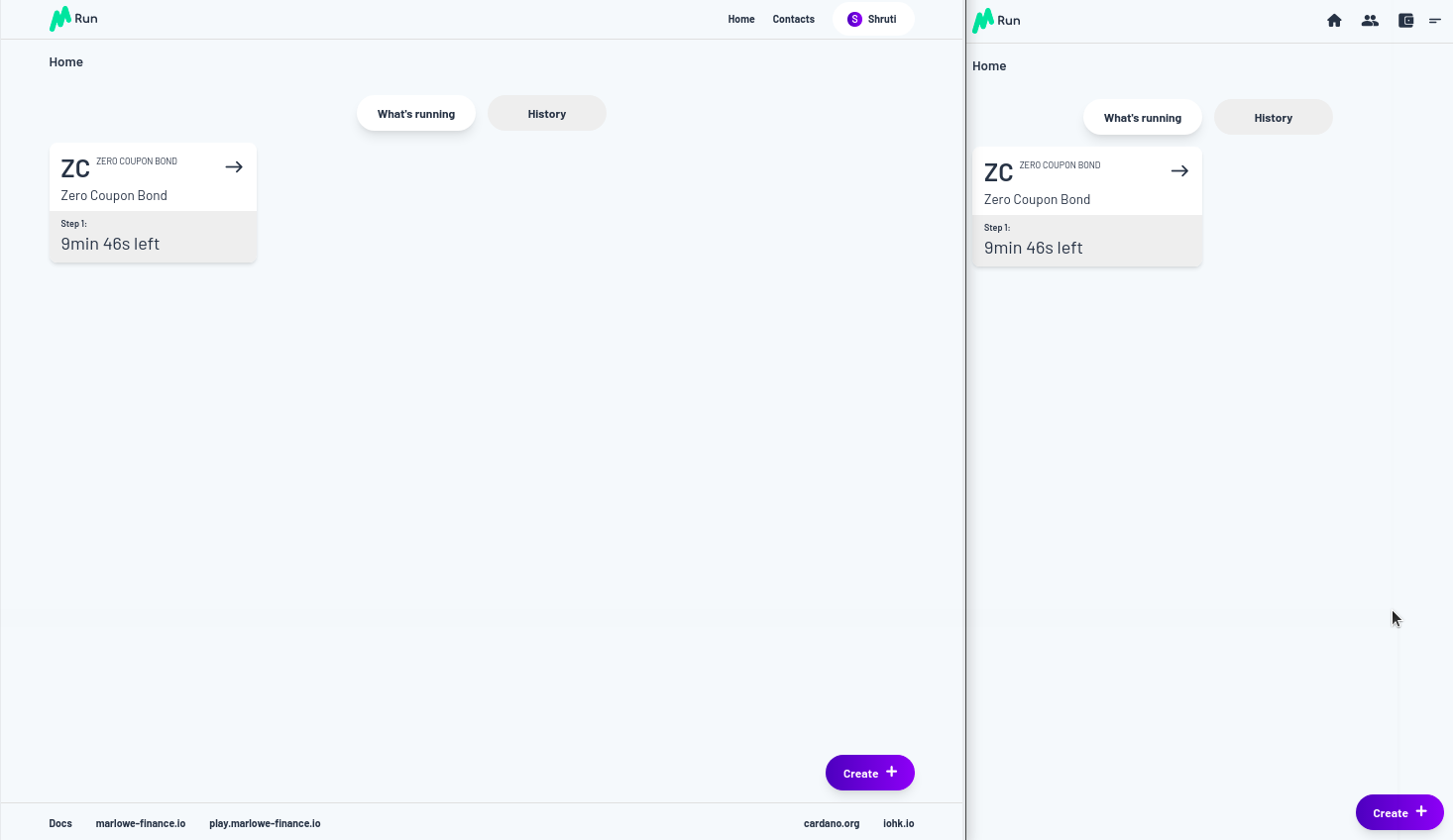This screenshot has height=840, width=1453.
Task: Click arrow icon on left pane's bond card
Action: point(234,167)
